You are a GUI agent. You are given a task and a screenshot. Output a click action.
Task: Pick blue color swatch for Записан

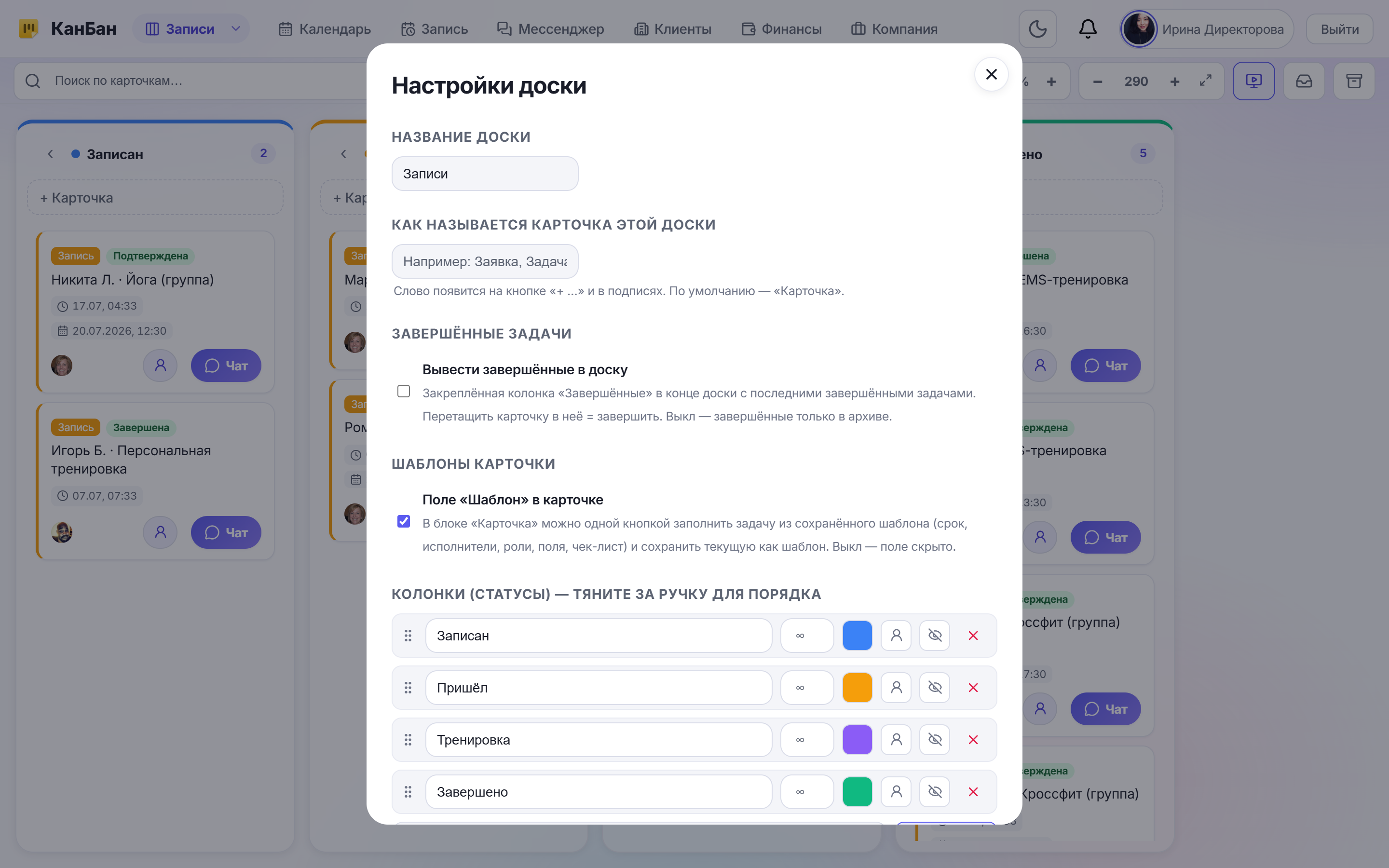[x=857, y=636]
